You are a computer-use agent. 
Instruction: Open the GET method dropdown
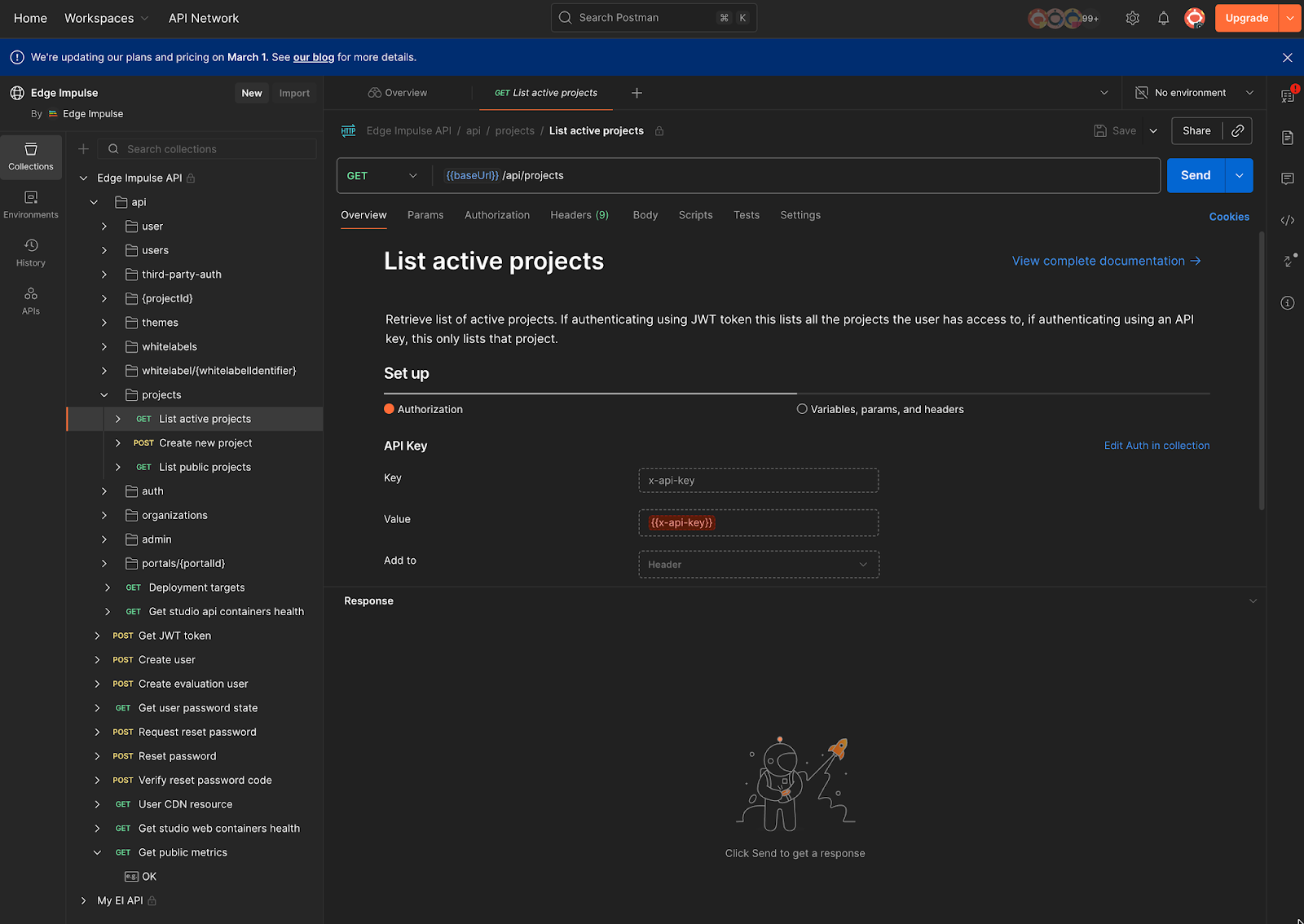click(382, 176)
